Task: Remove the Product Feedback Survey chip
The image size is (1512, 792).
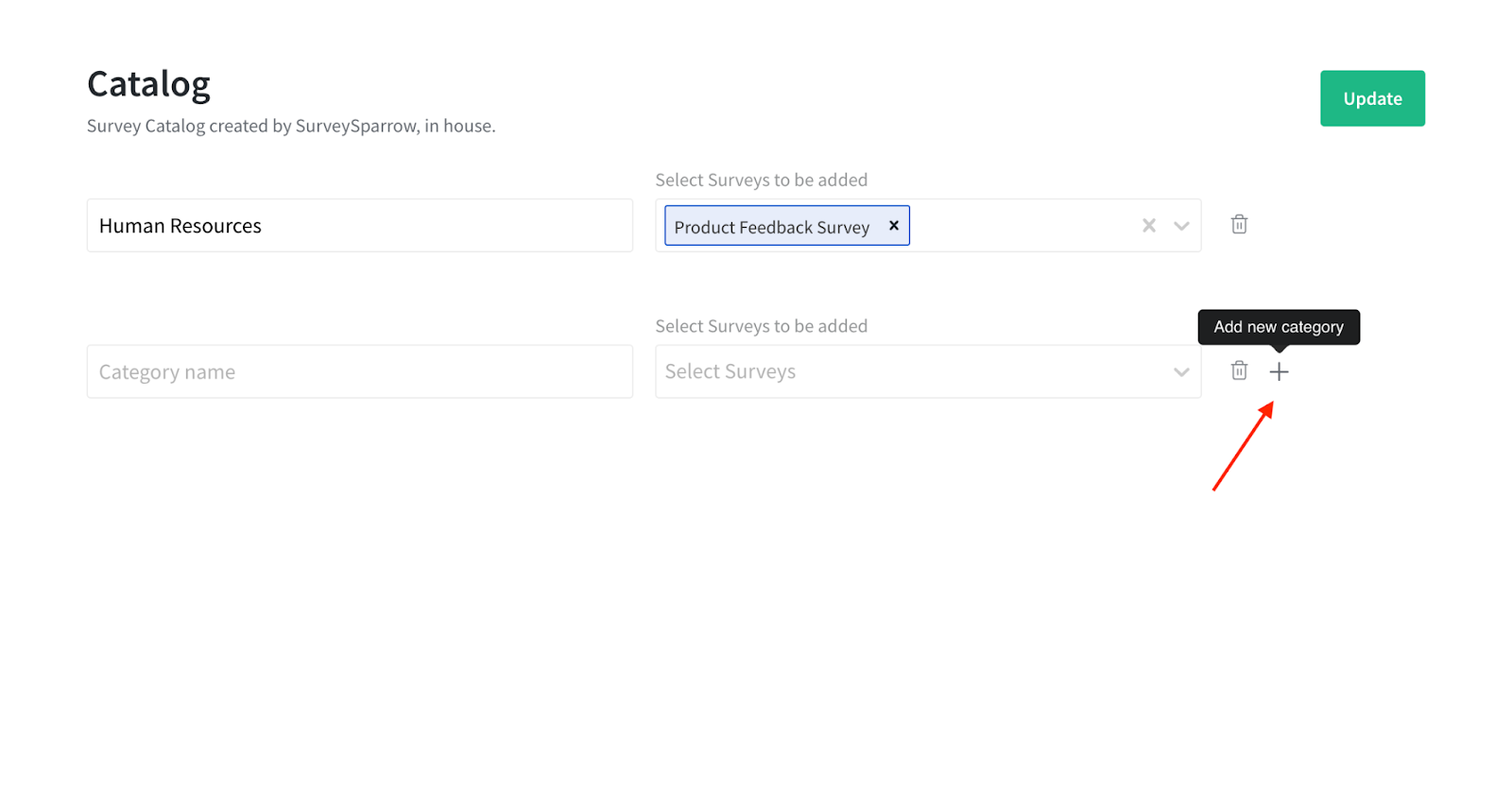Action: click(893, 226)
